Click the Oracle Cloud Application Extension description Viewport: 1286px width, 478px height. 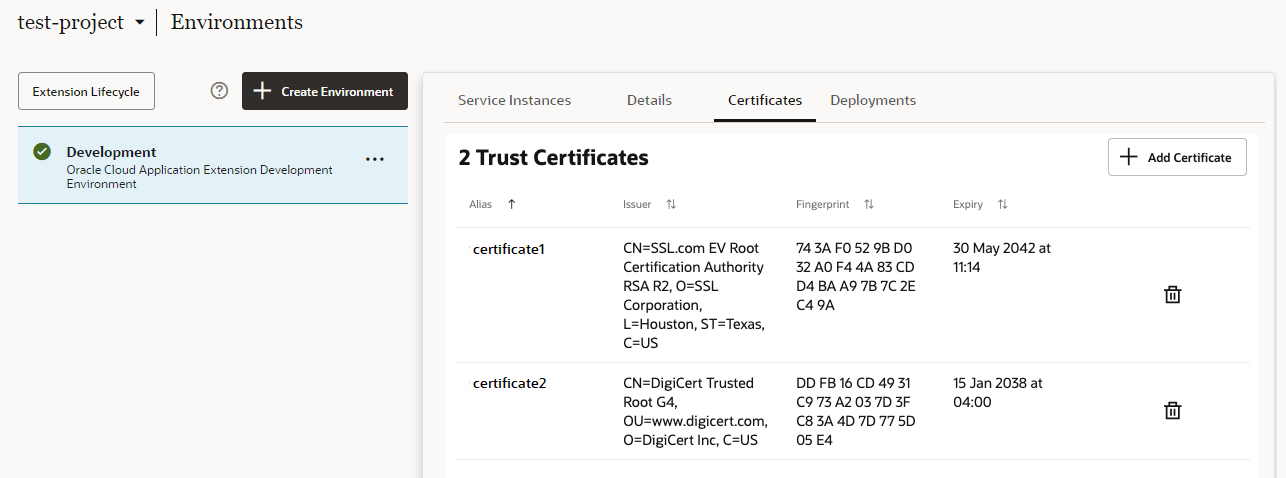[200, 177]
